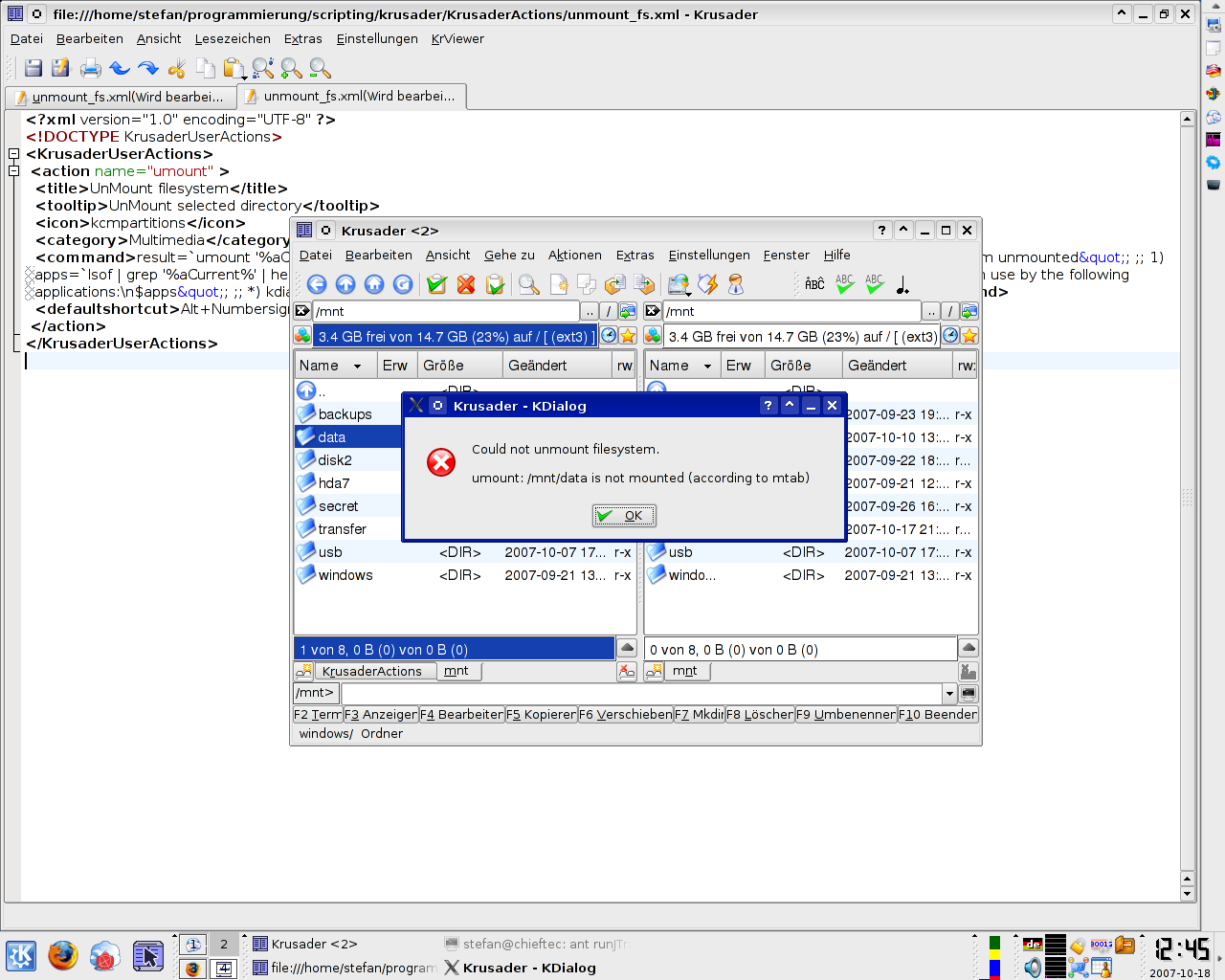Click the Search magnifier in Krusader toolbar
The height and width of the screenshot is (980, 1225).
529,284
